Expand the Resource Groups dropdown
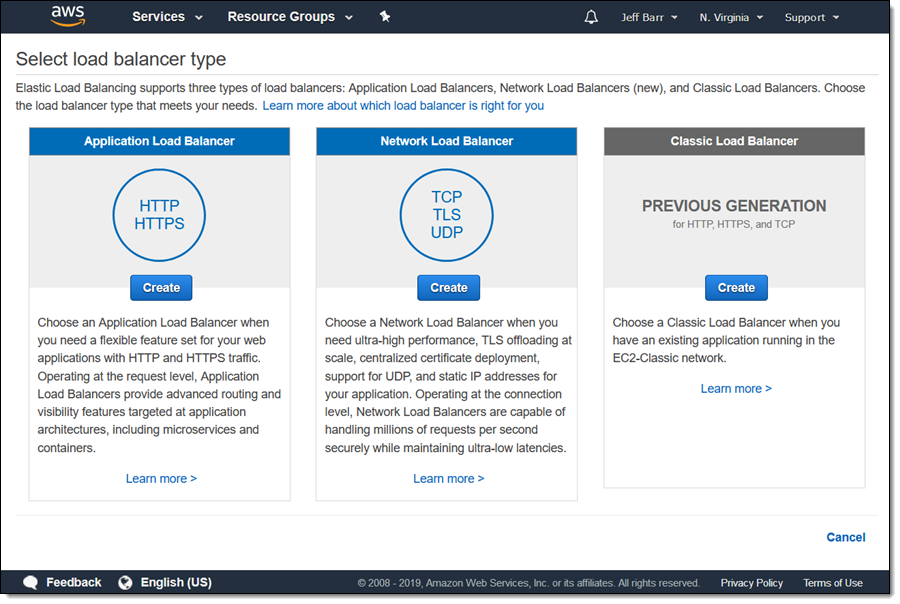 coord(290,17)
